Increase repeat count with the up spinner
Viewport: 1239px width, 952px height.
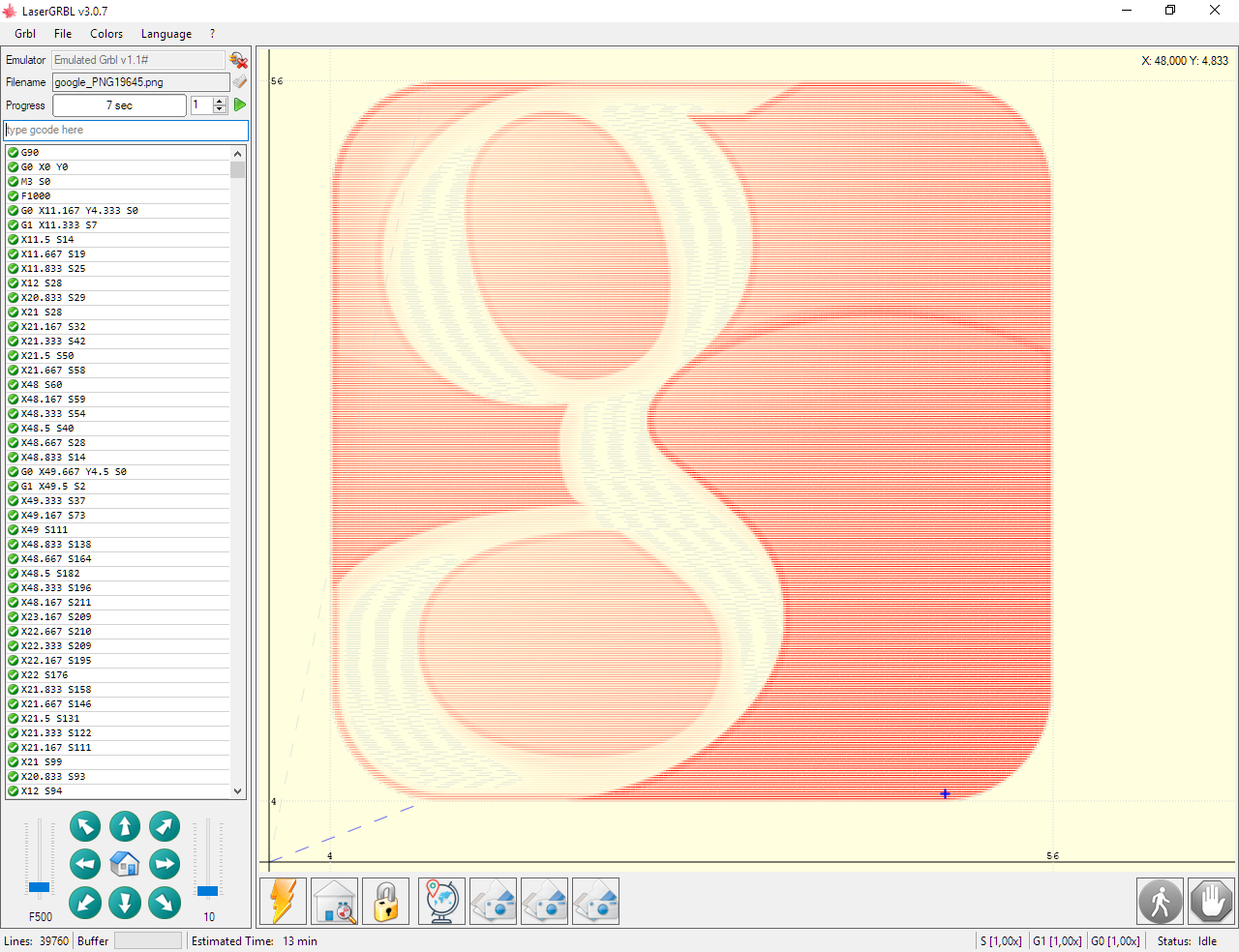[x=220, y=101]
